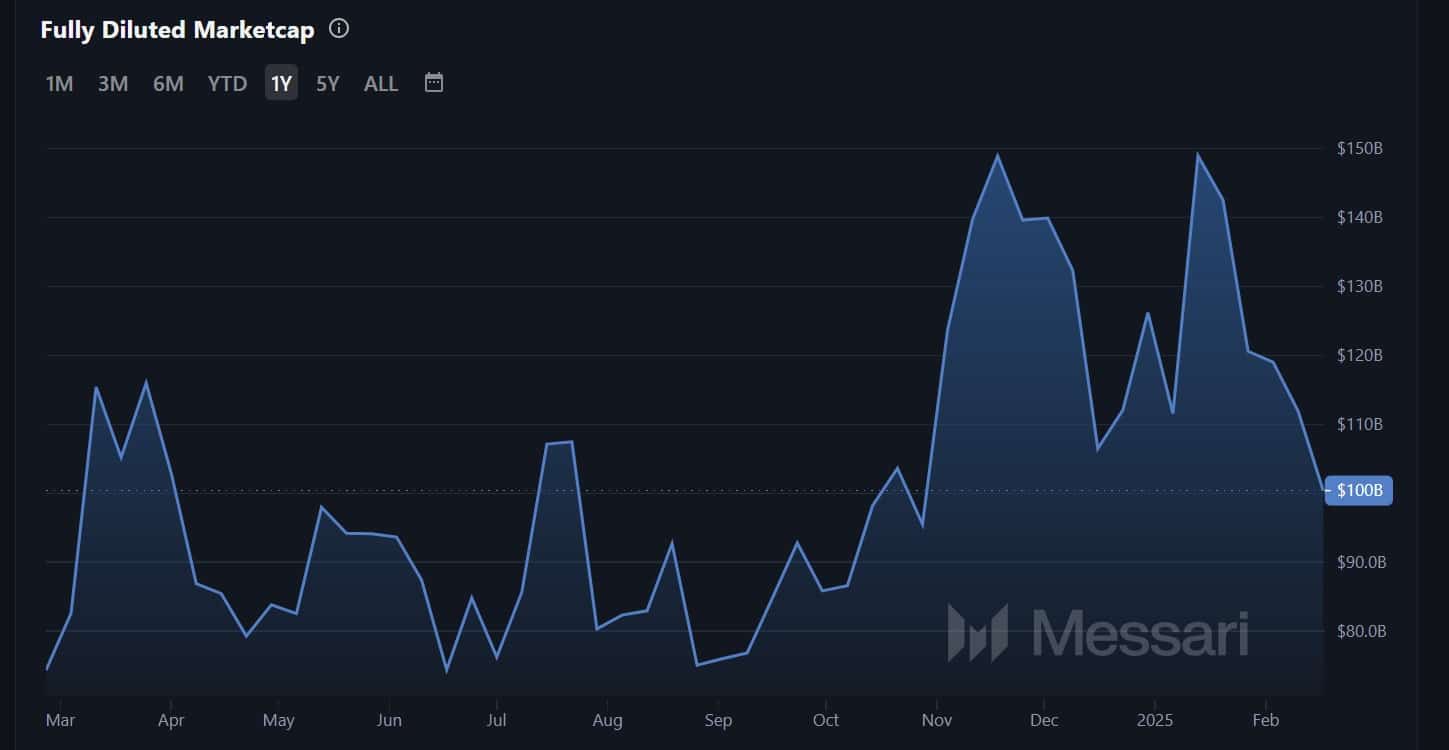1449x750 pixels.
Task: Switch chart to 5Y view
Action: pyautogui.click(x=328, y=84)
